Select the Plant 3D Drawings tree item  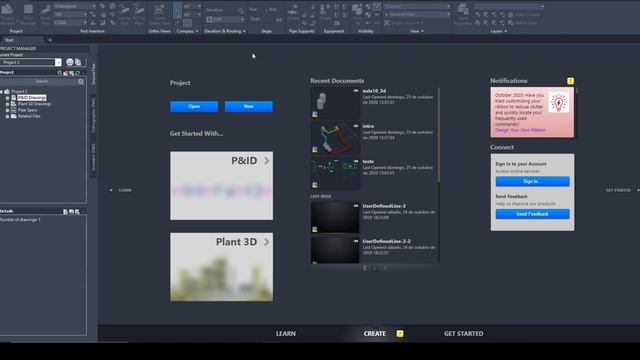coord(34,104)
